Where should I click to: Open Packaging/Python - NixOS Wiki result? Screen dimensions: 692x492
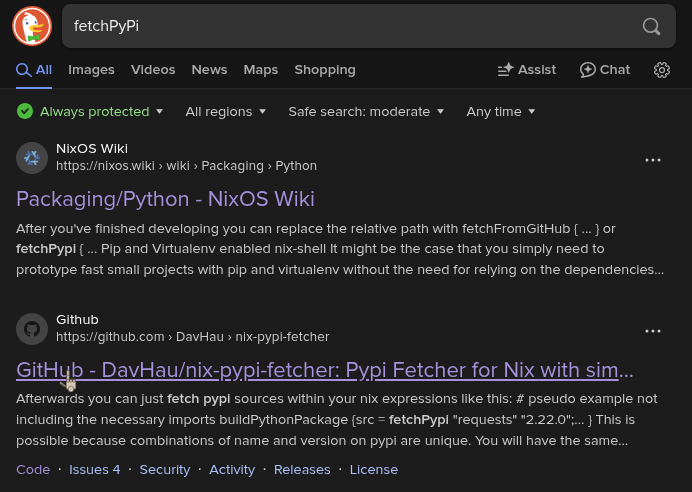[165, 199]
